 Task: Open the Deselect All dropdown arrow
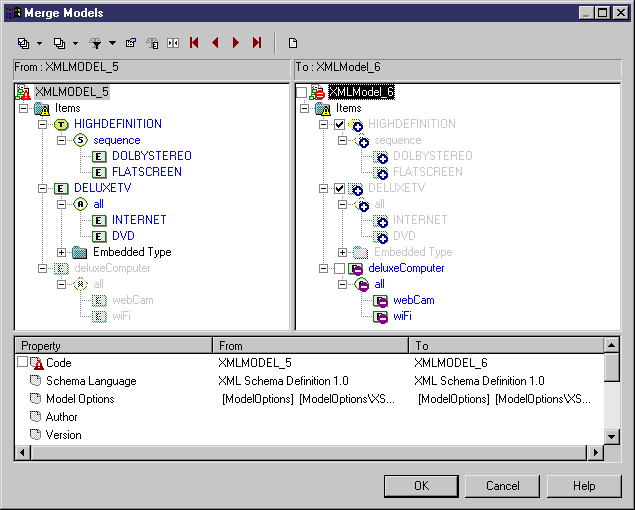75,43
